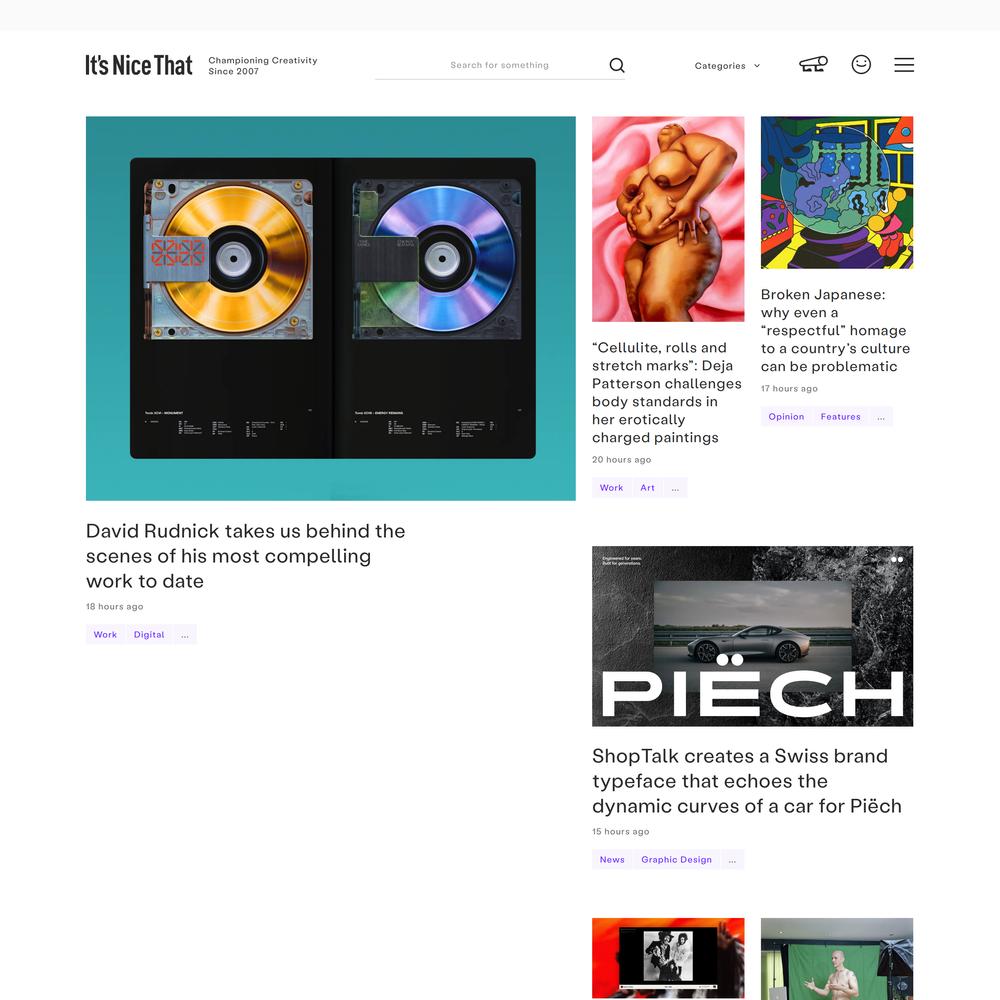Screen dimensions: 1000x1000
Task: Expand more tags under David Rudnick article
Action: 185,635
